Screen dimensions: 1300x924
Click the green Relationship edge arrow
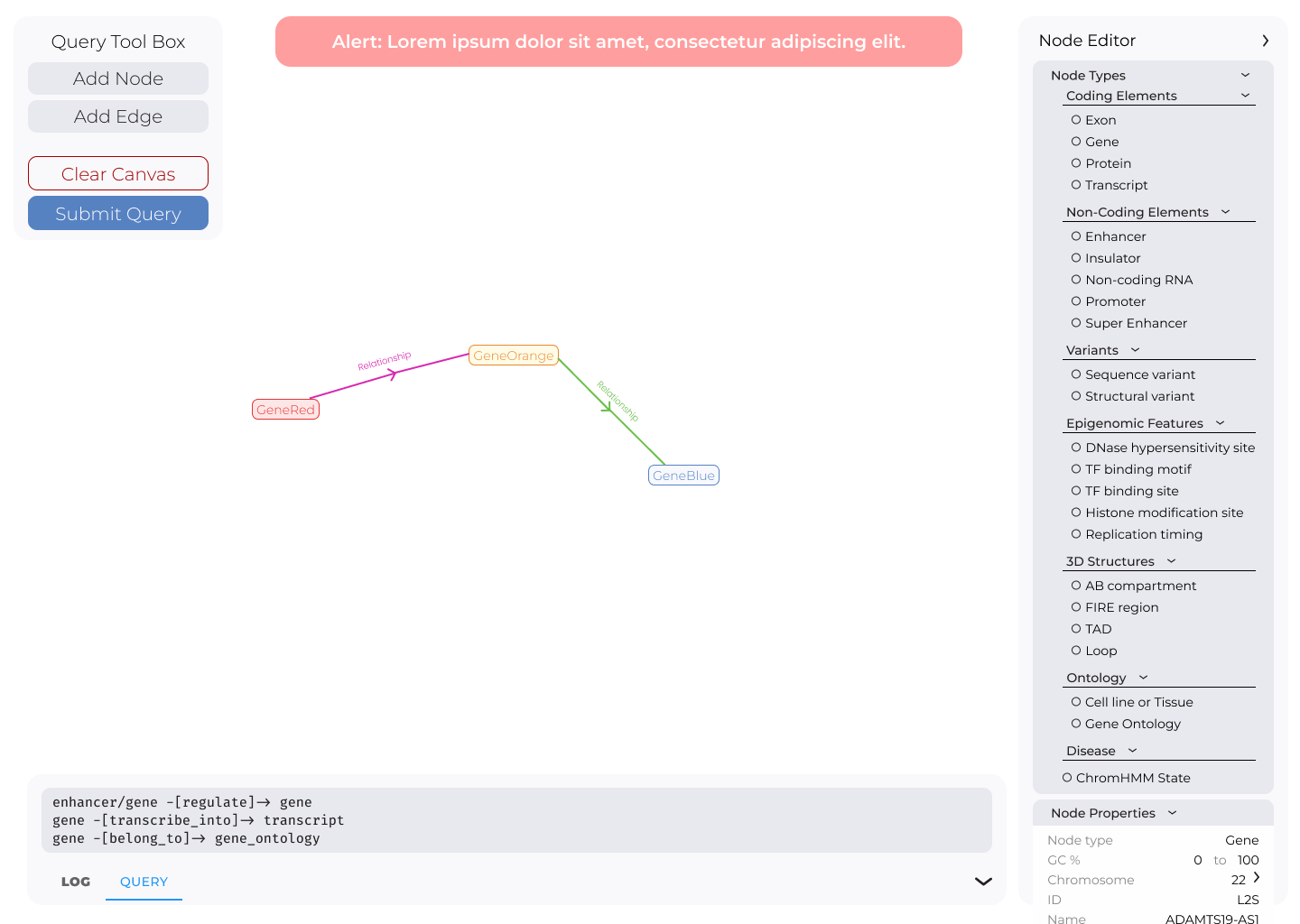pos(608,407)
